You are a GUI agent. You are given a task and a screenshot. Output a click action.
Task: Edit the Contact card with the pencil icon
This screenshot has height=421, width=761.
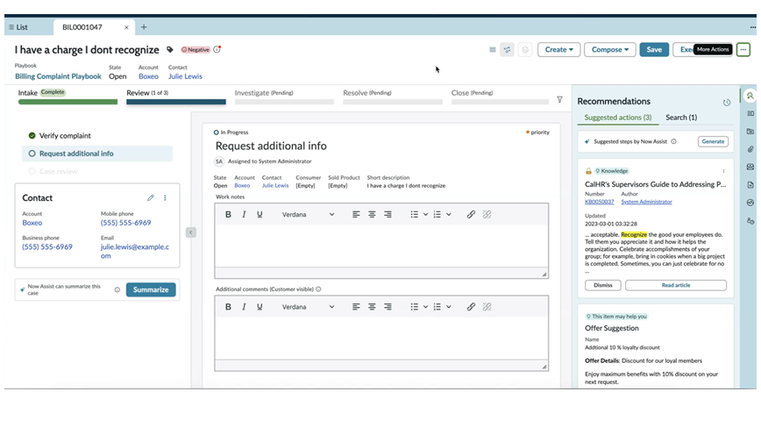click(x=150, y=198)
